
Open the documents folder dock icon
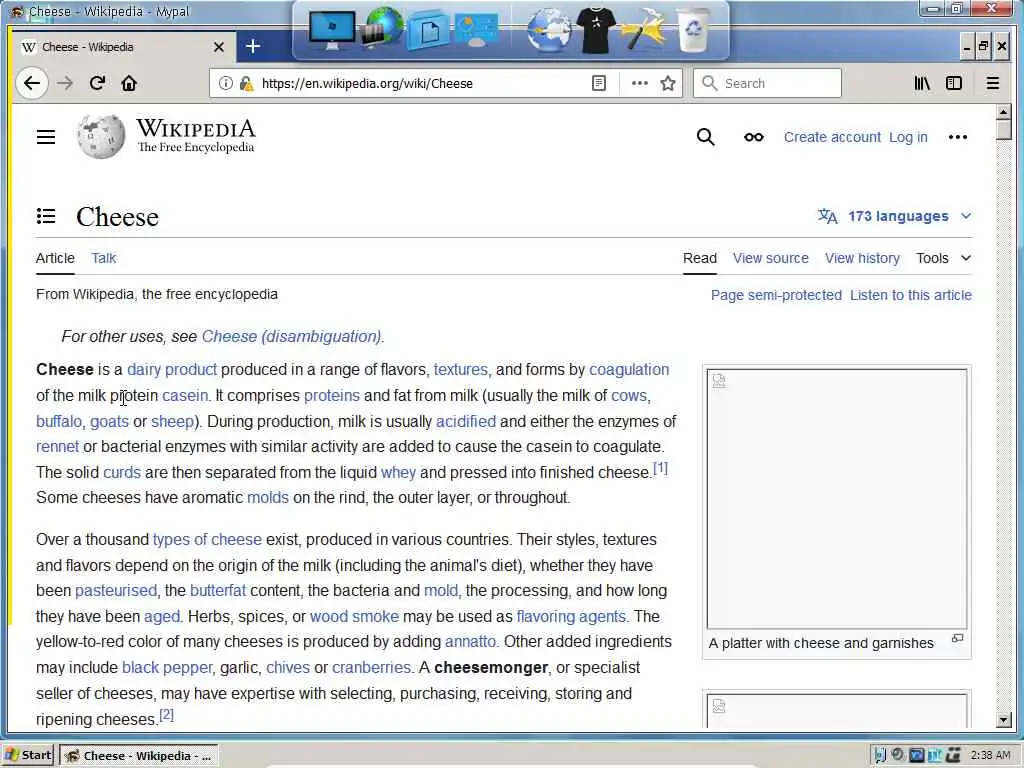click(x=427, y=30)
